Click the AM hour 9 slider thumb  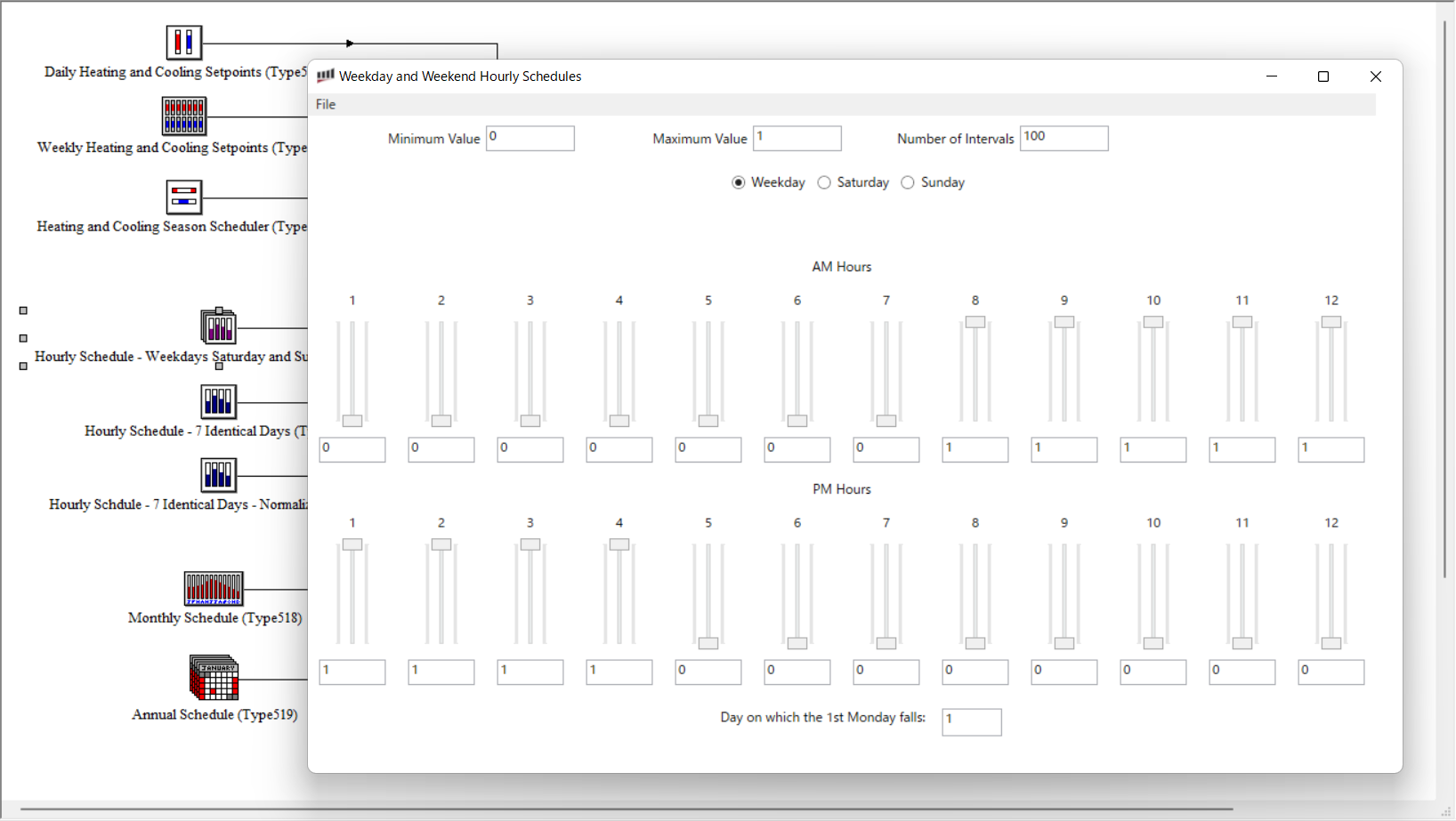point(1064,322)
